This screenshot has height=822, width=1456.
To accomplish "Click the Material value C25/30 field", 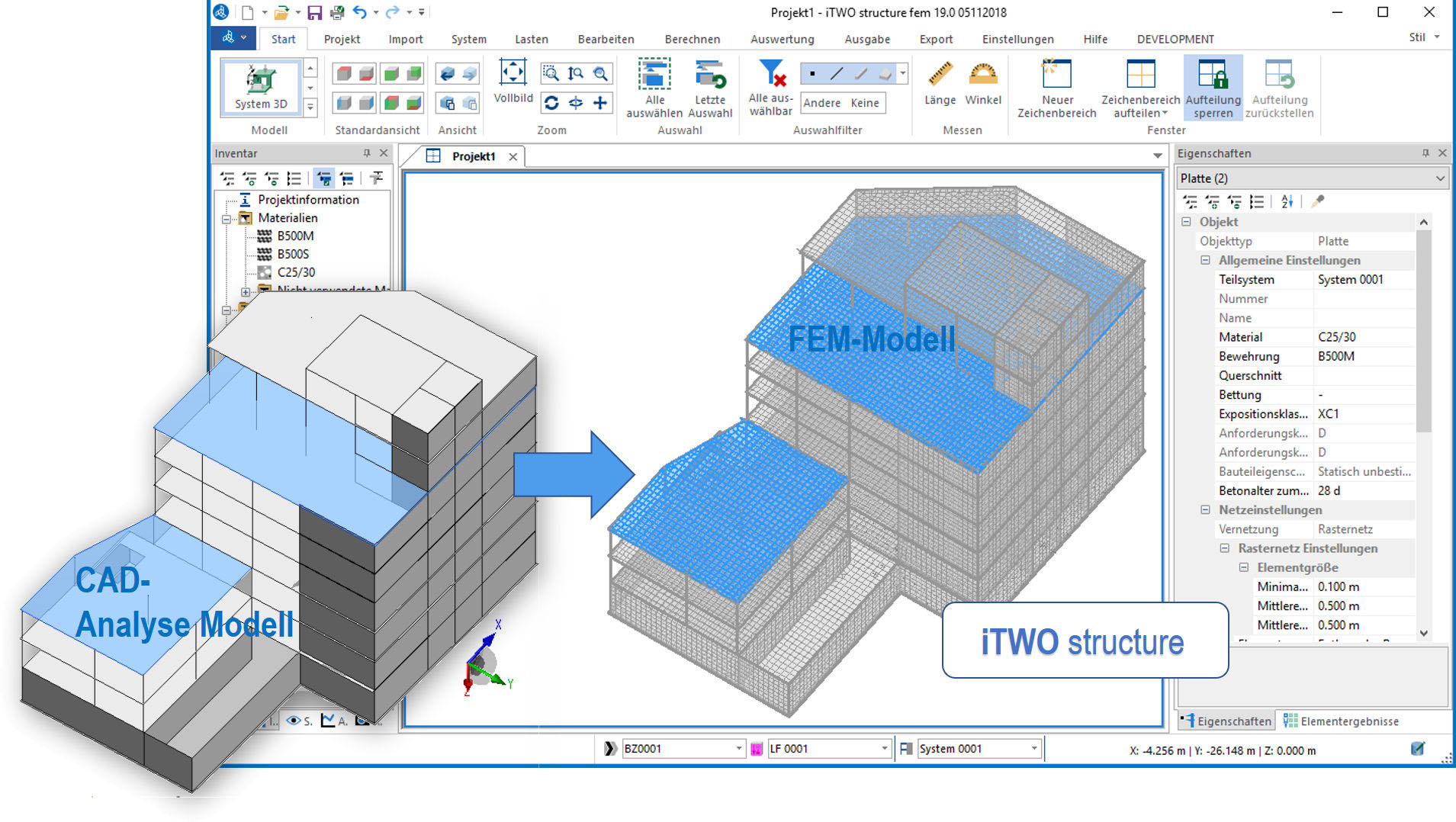I will (x=1364, y=337).
